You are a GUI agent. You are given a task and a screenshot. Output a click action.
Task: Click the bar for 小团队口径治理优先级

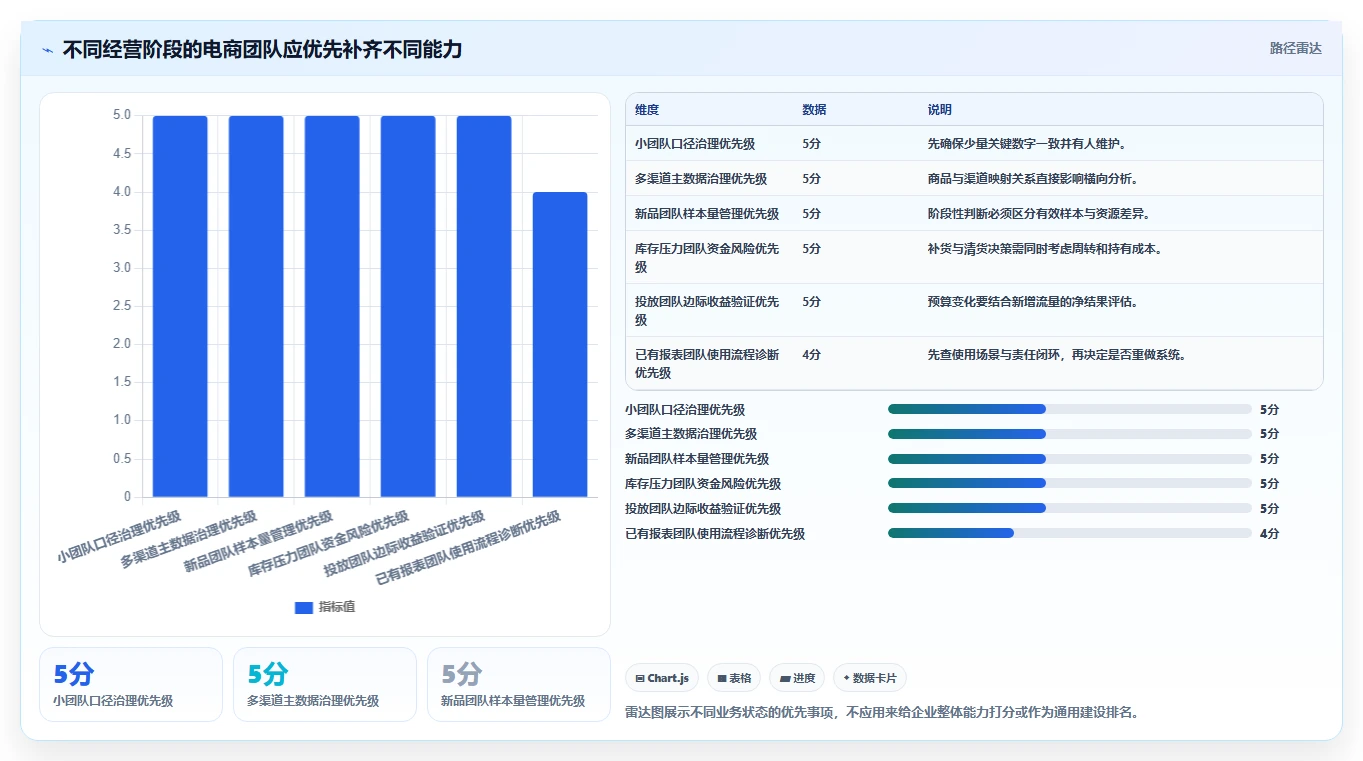[x=180, y=306]
